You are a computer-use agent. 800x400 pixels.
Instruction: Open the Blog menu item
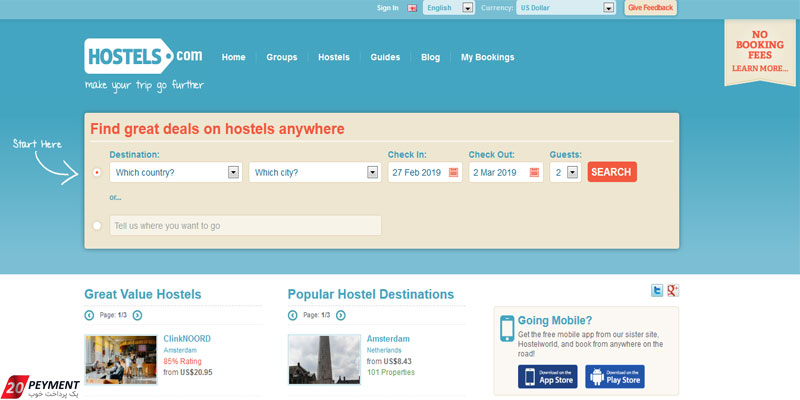tap(431, 57)
